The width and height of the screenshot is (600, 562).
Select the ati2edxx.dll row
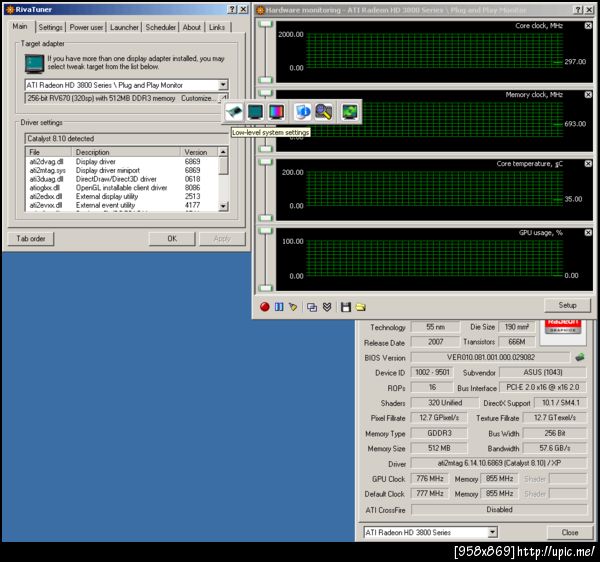[122, 196]
